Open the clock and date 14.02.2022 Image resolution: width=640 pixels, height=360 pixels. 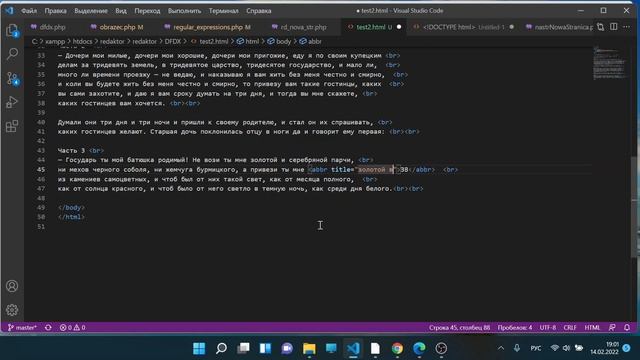pos(604,348)
